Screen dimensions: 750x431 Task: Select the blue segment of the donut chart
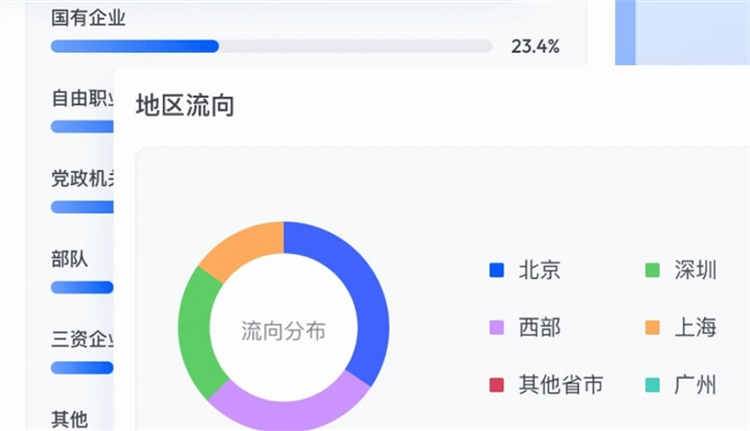(362, 300)
